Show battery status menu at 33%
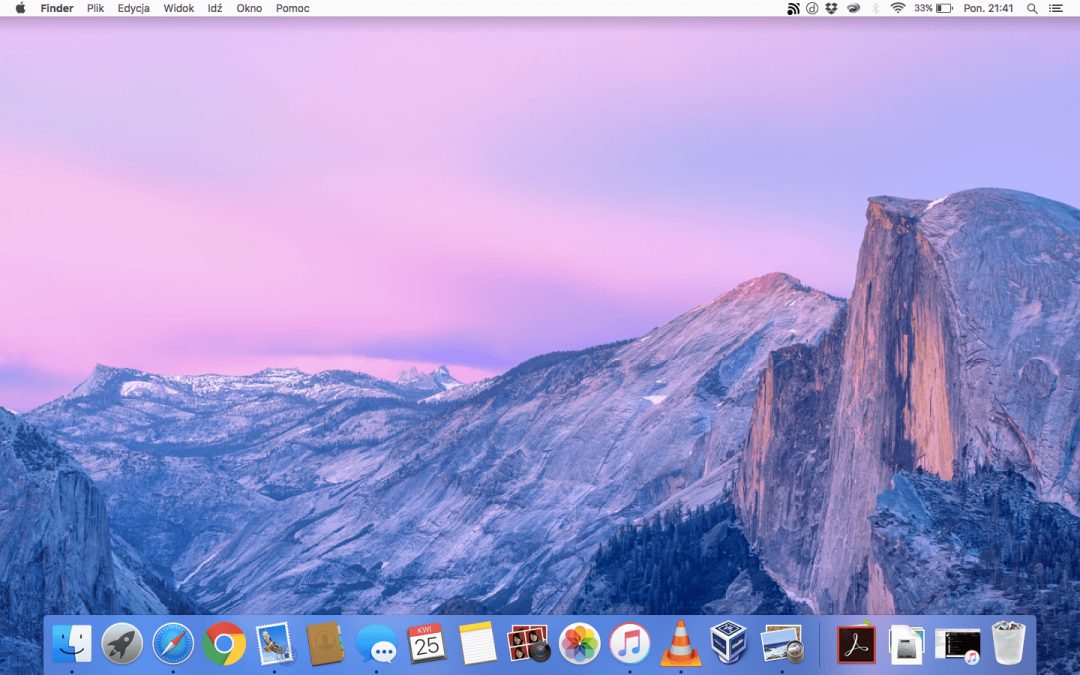The width and height of the screenshot is (1080, 675). pyautogui.click(x=933, y=8)
